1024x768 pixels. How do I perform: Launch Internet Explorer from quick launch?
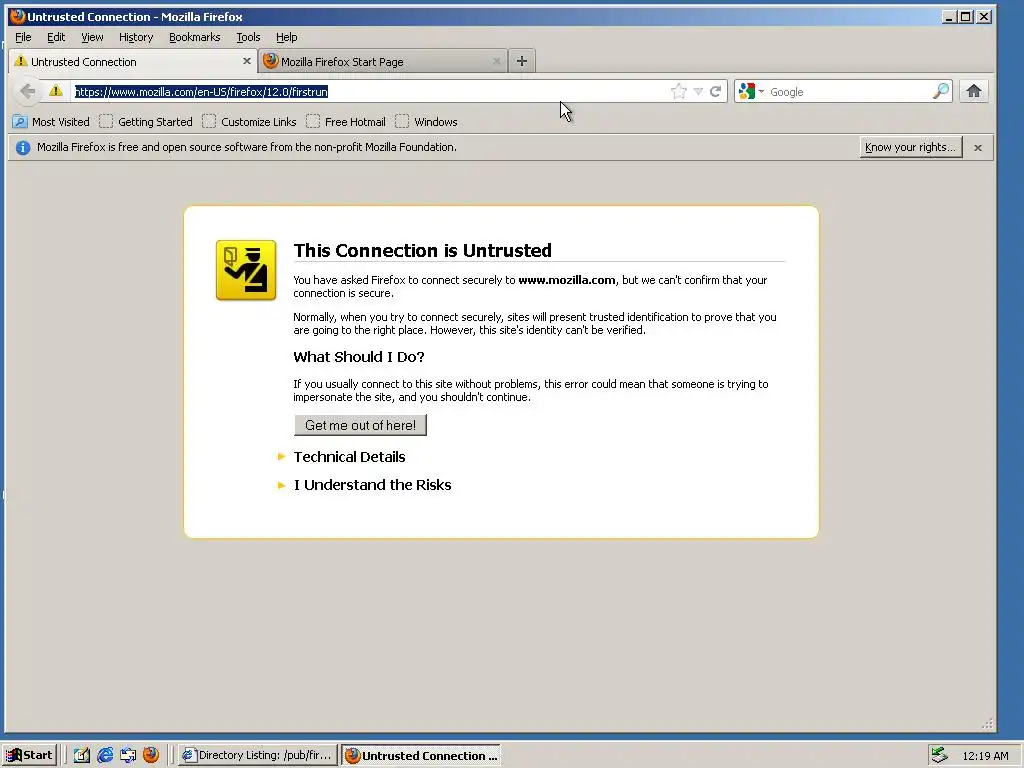click(104, 755)
